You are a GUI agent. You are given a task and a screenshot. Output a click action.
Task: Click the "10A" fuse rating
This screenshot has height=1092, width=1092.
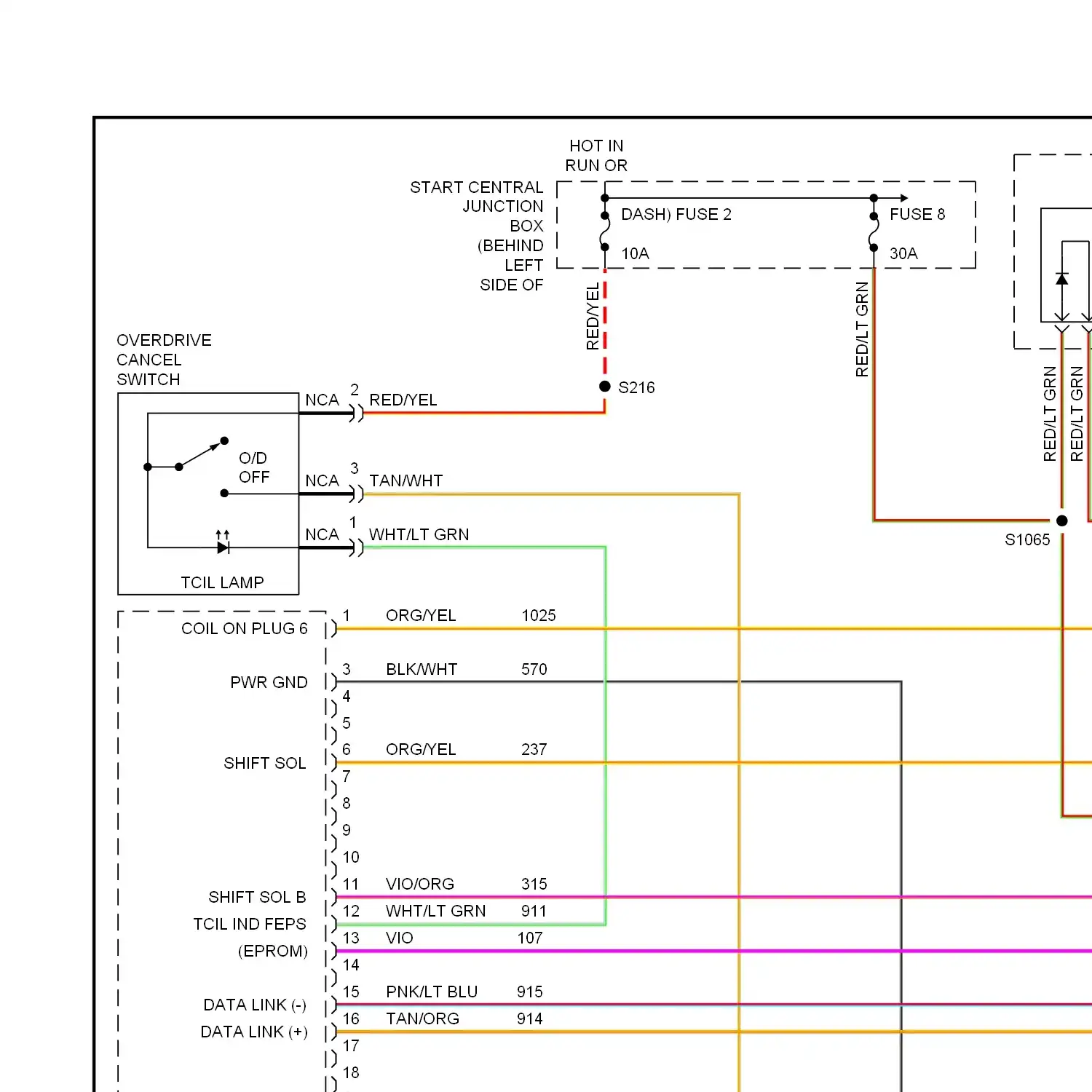[x=635, y=253]
